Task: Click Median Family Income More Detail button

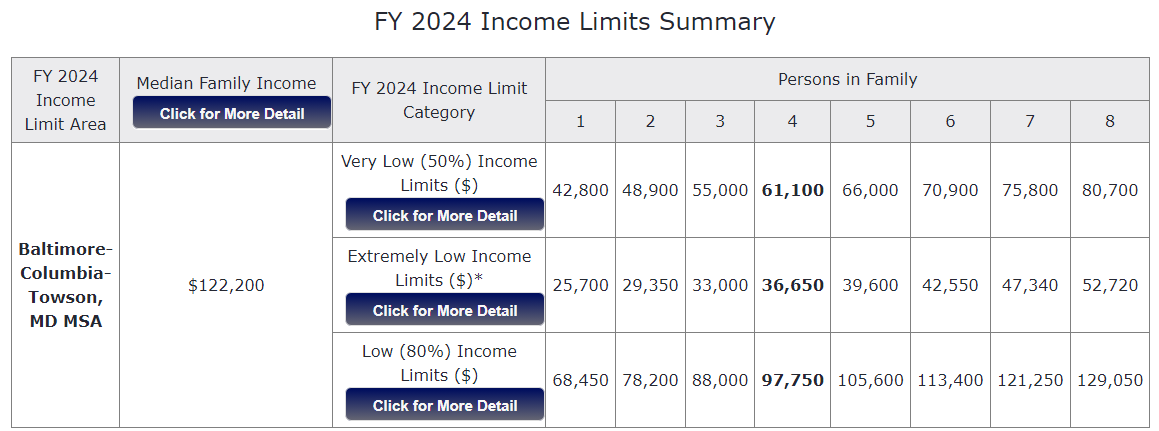Action: click(x=232, y=113)
